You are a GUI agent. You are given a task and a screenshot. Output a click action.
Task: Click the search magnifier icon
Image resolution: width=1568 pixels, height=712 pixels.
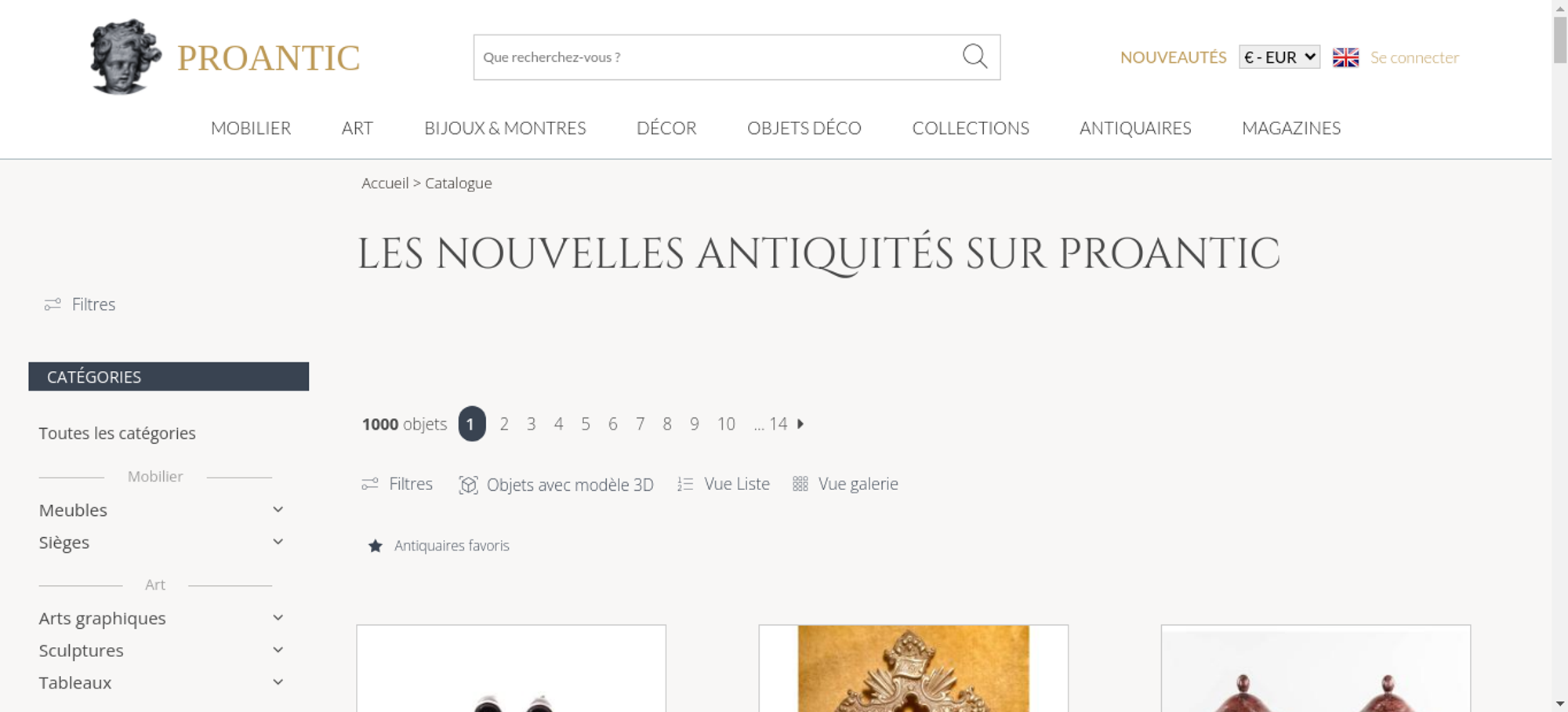pyautogui.click(x=975, y=56)
